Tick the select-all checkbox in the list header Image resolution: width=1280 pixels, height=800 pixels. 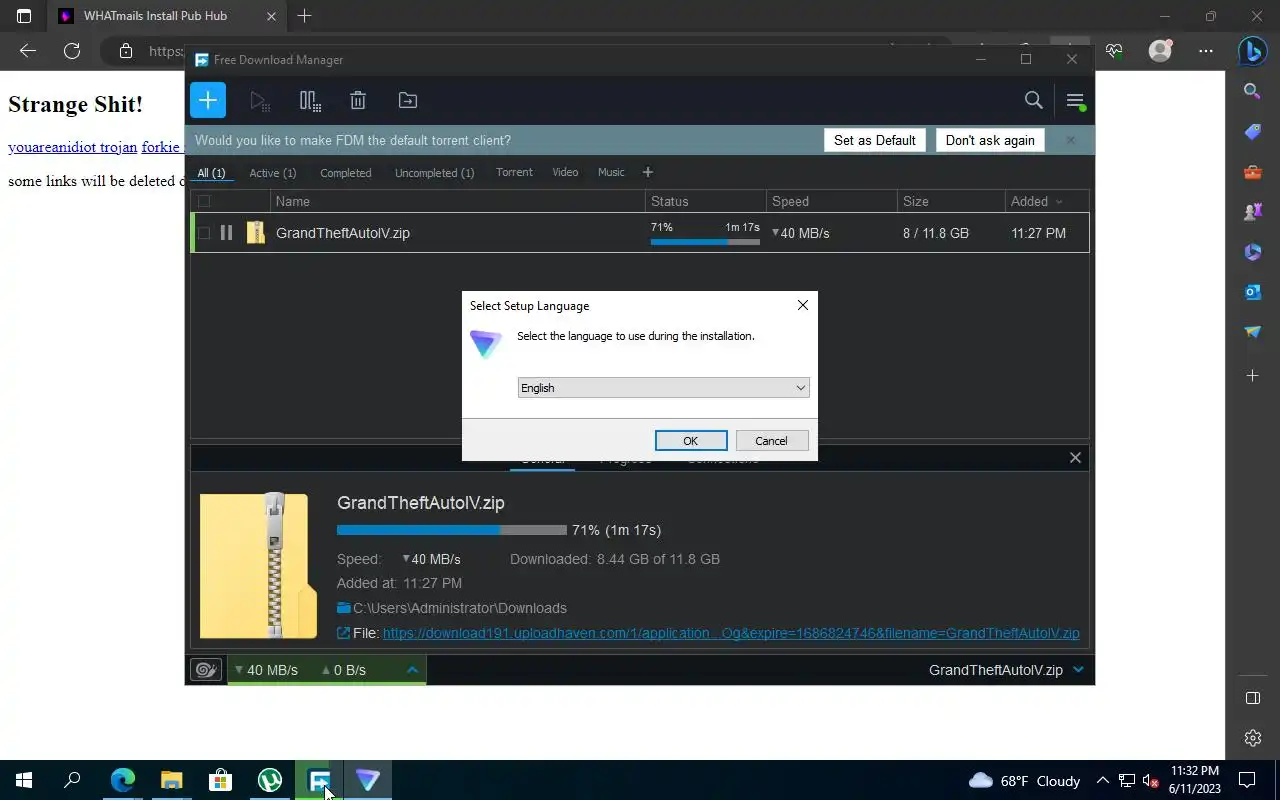coord(204,201)
